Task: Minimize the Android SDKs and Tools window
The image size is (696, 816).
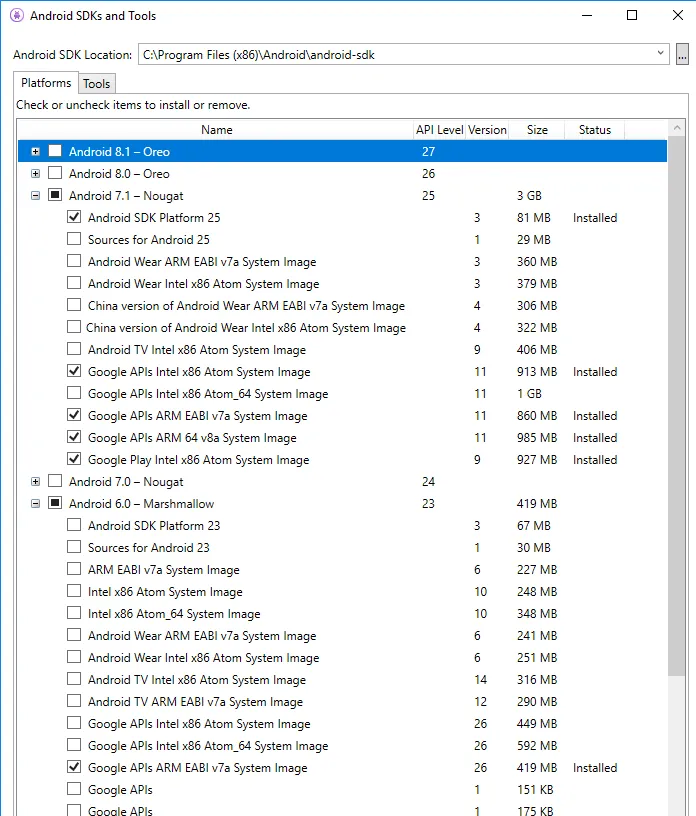Action: pos(587,15)
